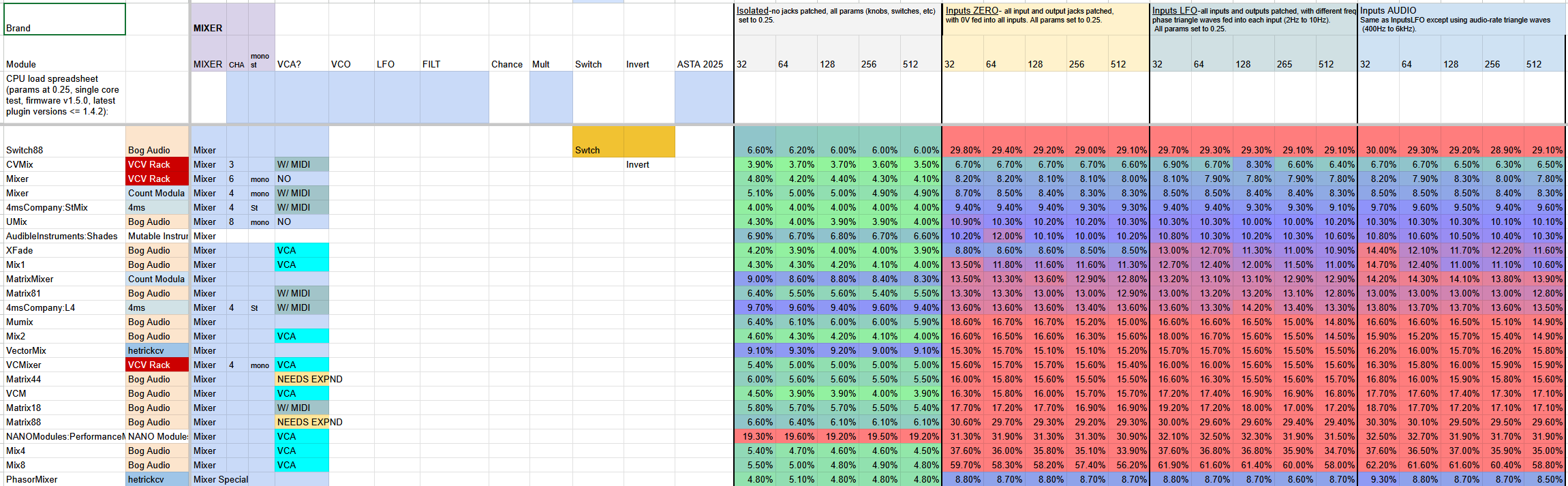Click the Mutable Instruments brand cell

pyautogui.click(x=157, y=236)
